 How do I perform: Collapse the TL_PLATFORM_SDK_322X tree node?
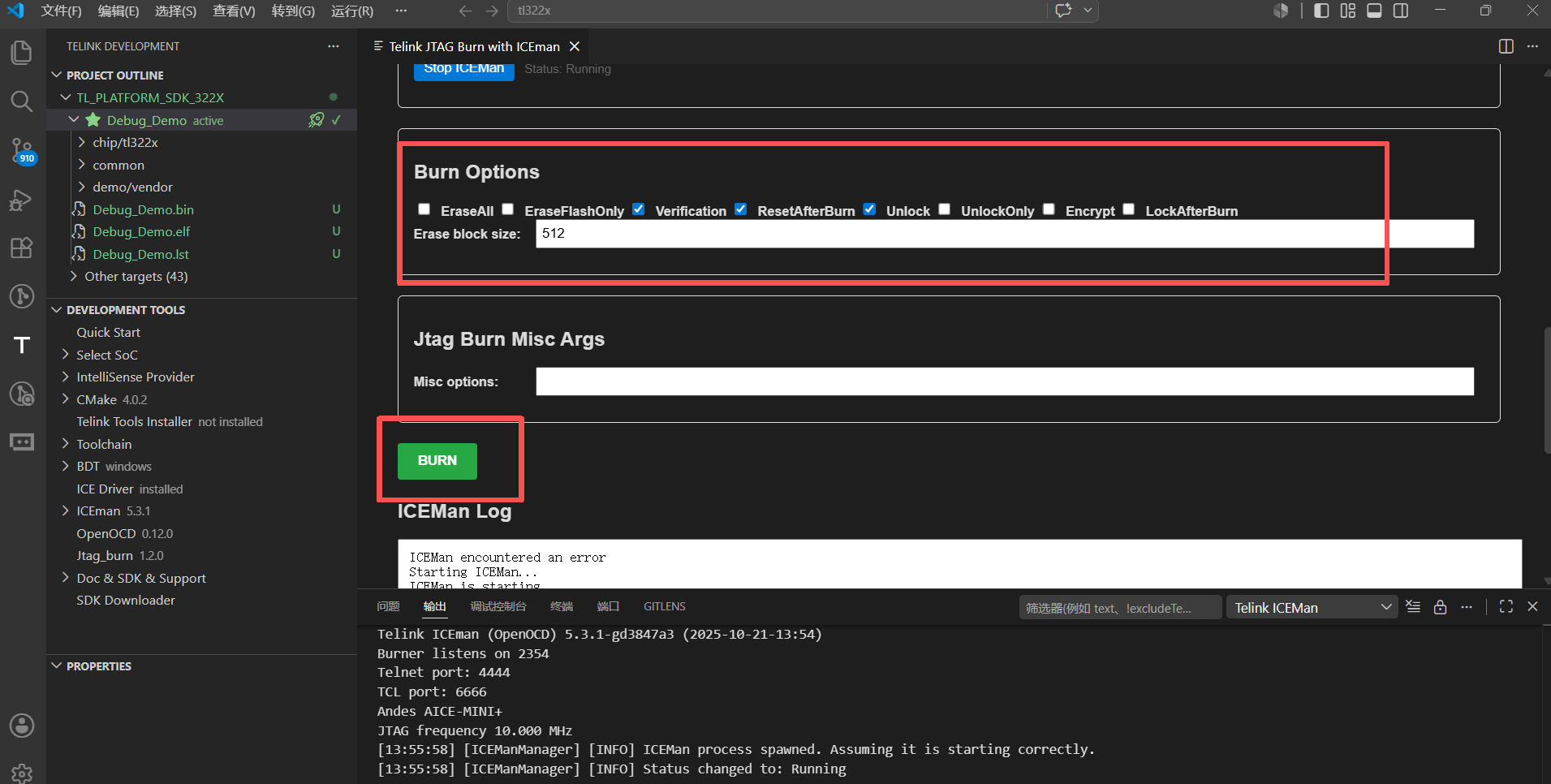tap(66, 97)
